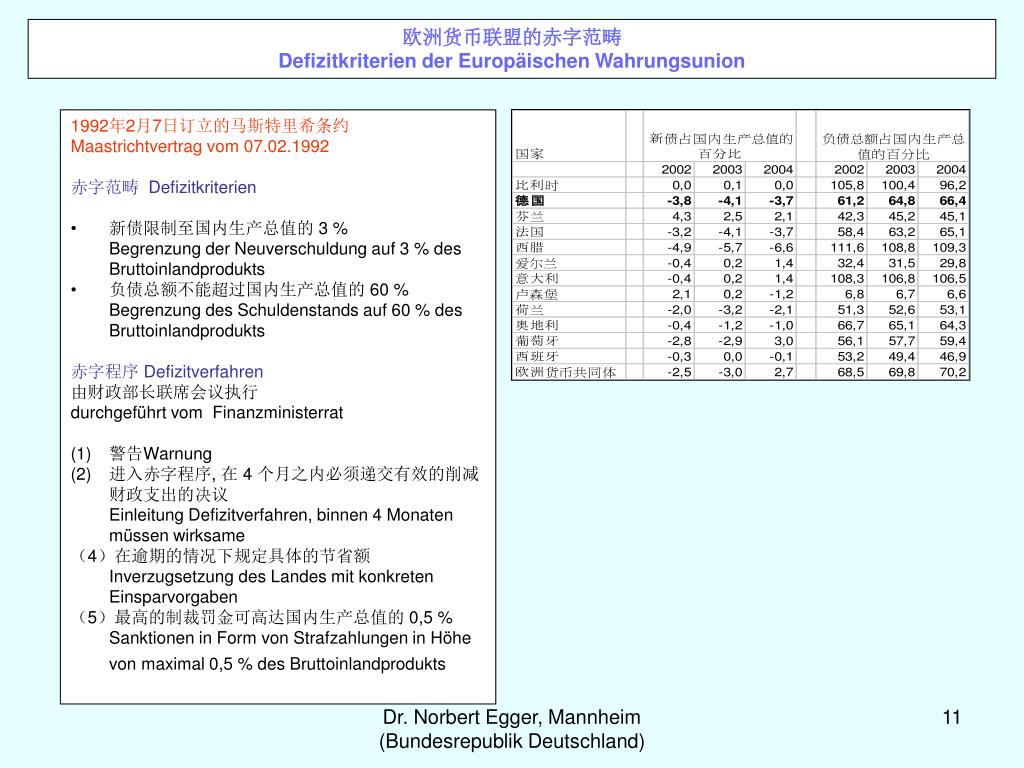Click the table row label '西班牙'
Screen dimensions: 1024x768
point(537,357)
